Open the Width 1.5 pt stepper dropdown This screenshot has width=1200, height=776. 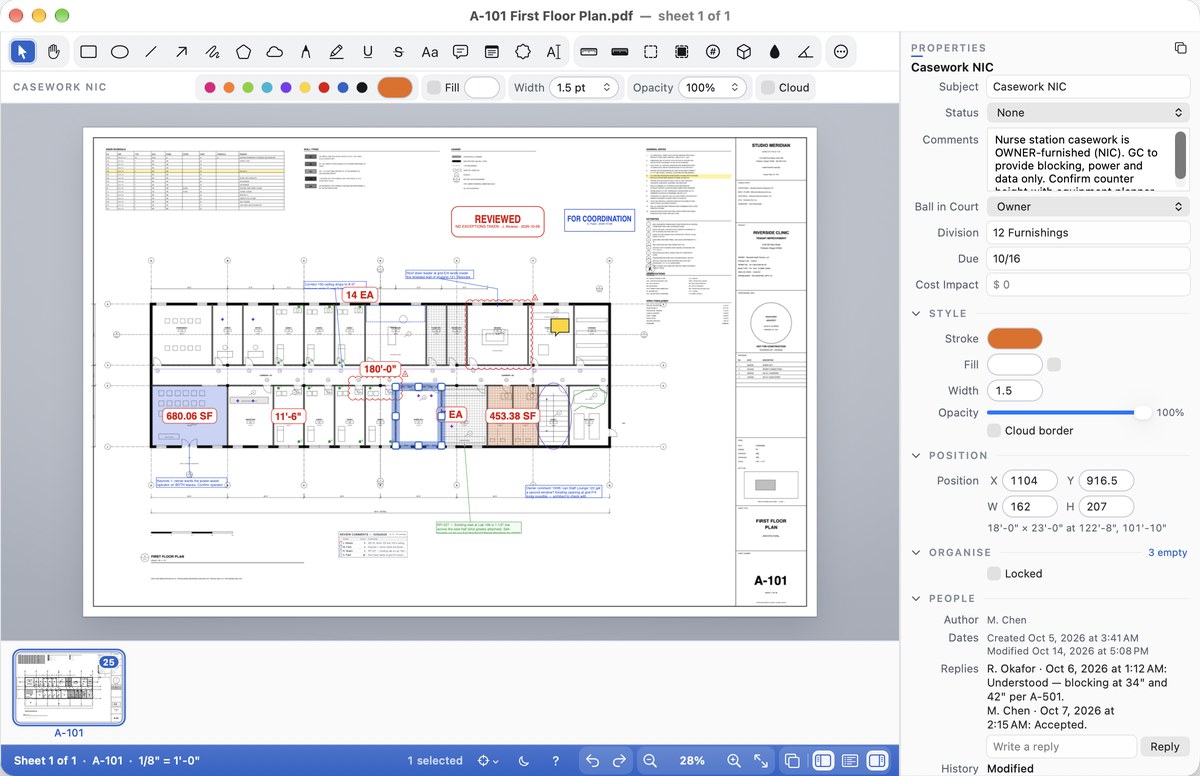point(585,88)
